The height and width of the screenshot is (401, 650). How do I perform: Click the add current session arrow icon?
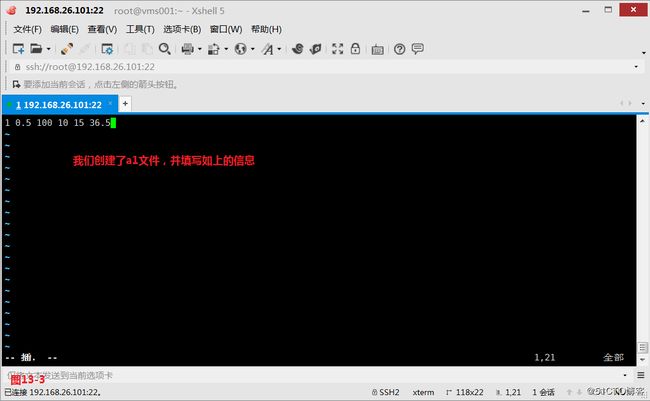click(x=16, y=85)
